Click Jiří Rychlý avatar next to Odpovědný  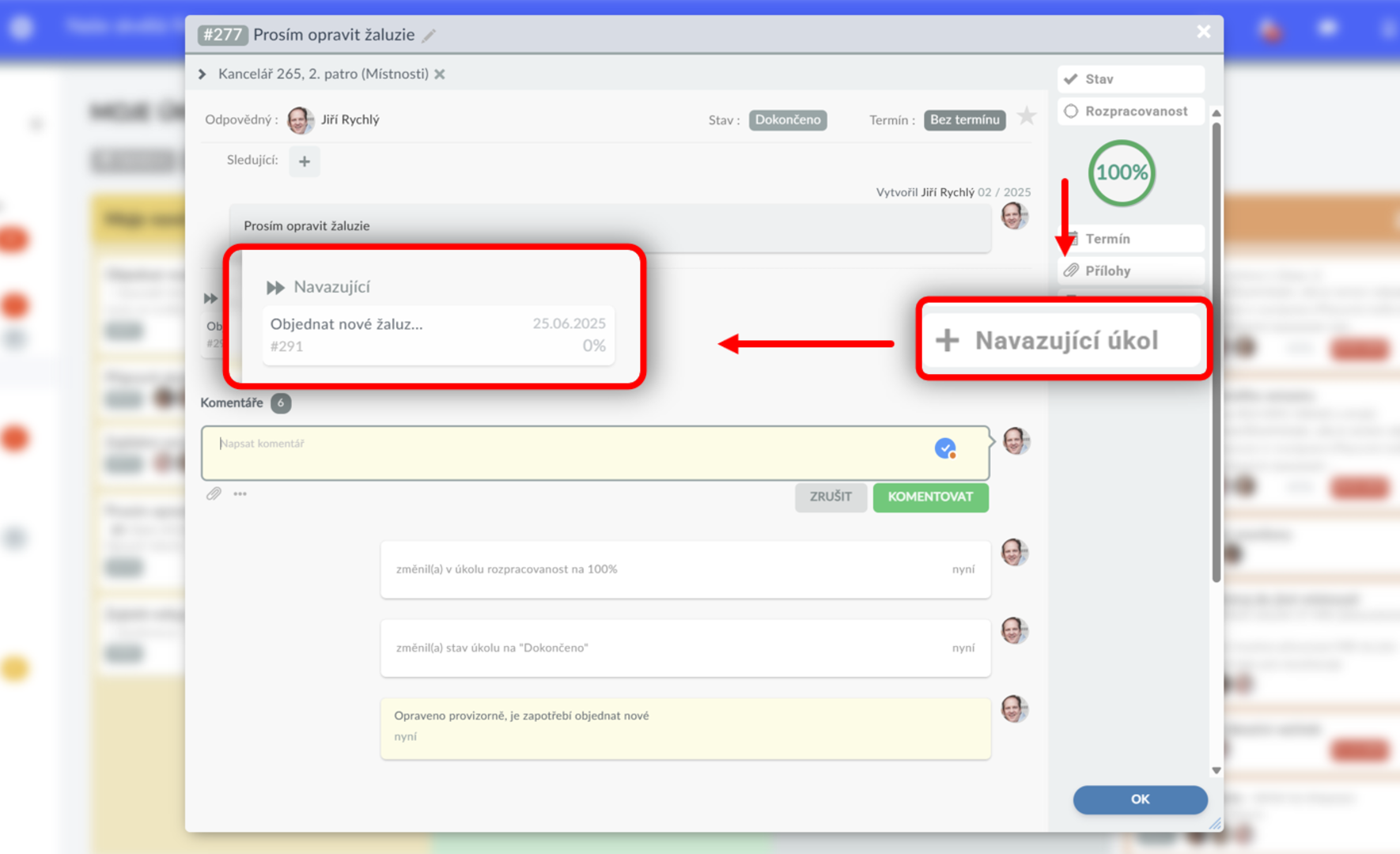pyautogui.click(x=300, y=120)
